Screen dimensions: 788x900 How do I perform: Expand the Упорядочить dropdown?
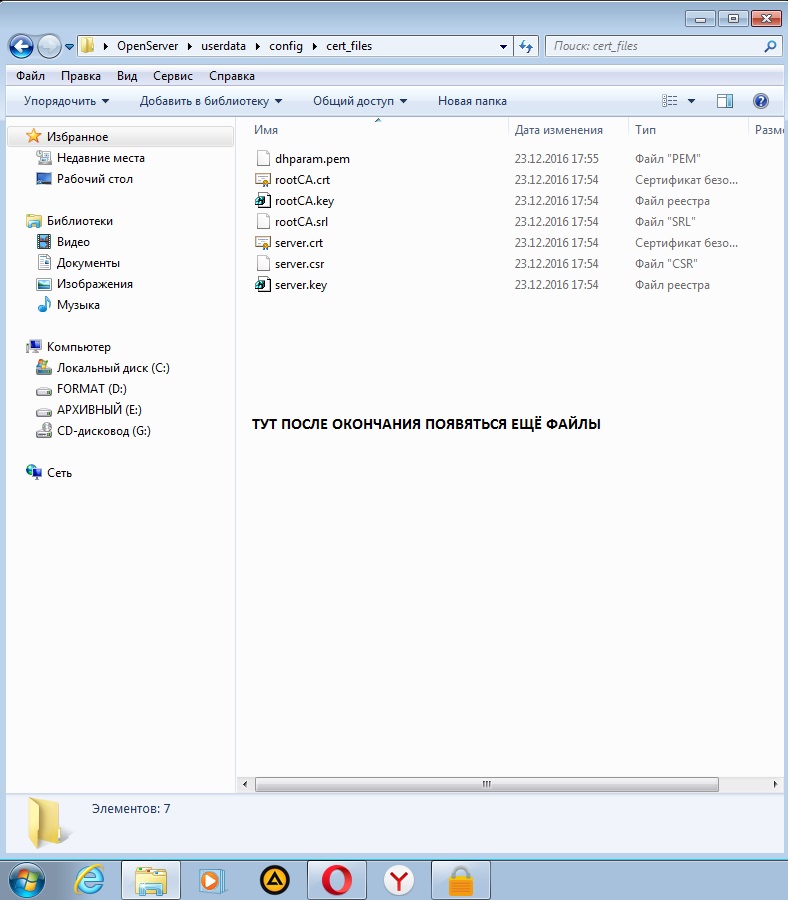(66, 101)
